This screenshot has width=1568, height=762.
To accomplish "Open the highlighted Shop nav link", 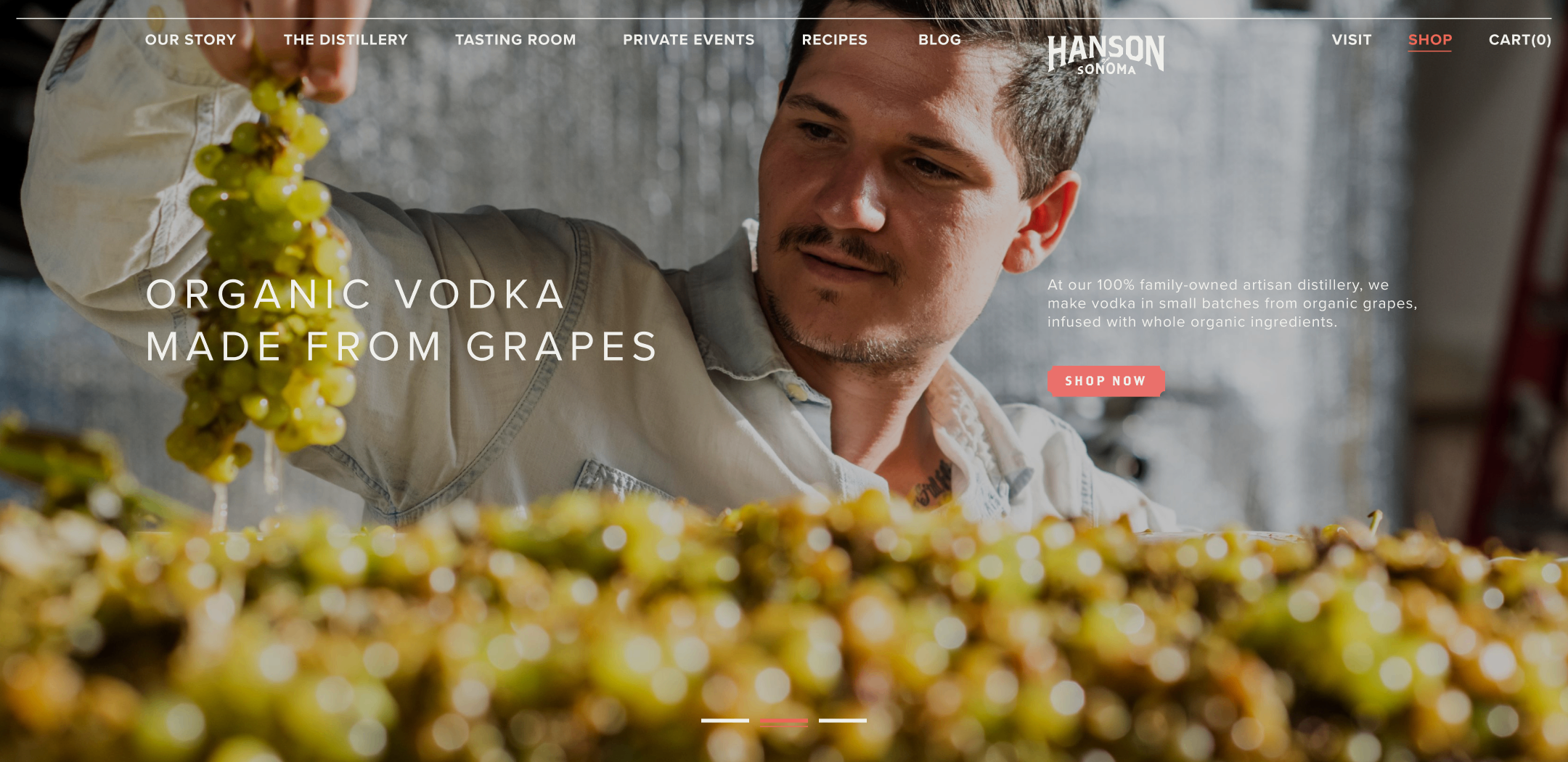I will 1430,41.
